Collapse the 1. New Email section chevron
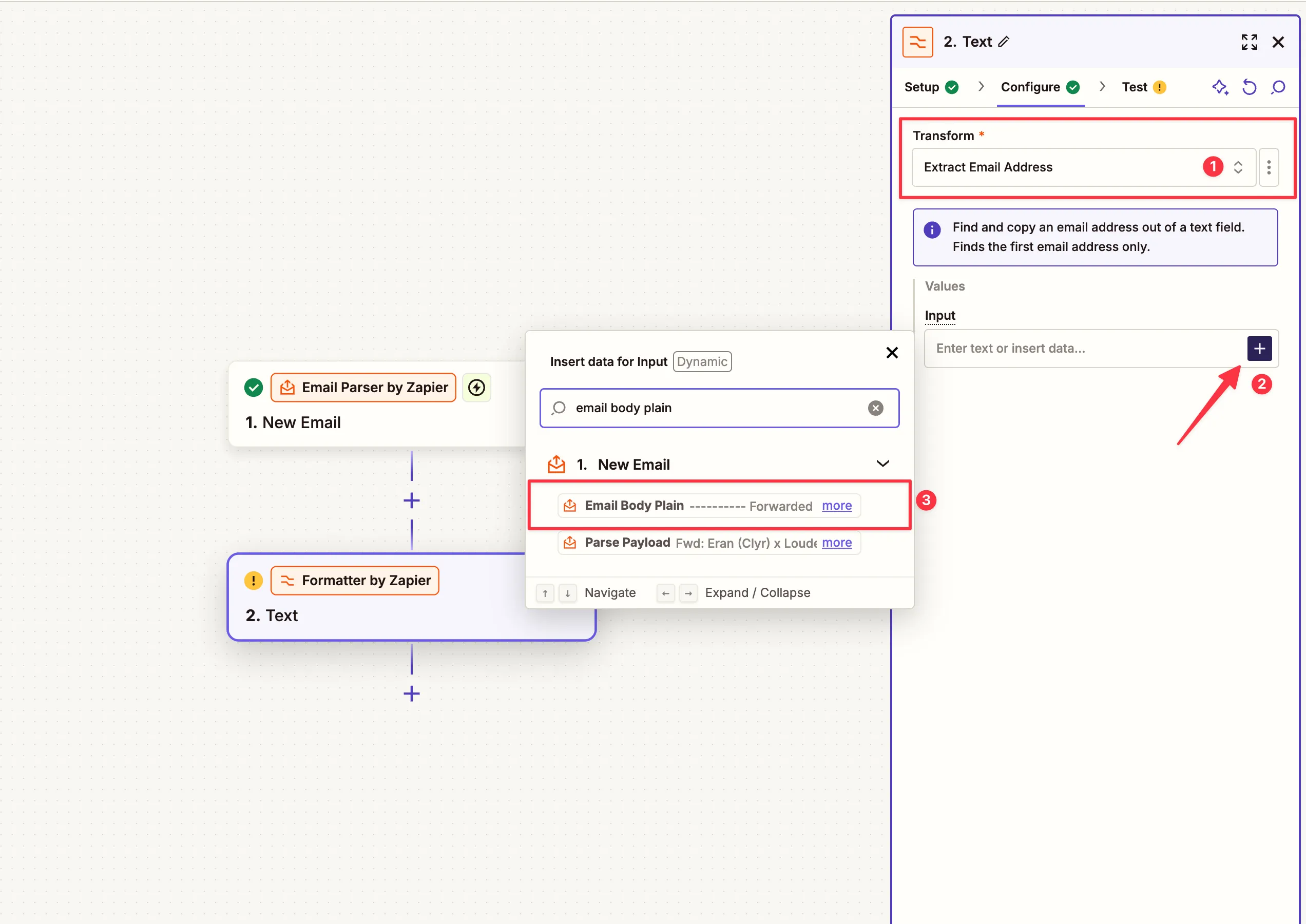Screen dimensions: 1306x924 point(882,464)
